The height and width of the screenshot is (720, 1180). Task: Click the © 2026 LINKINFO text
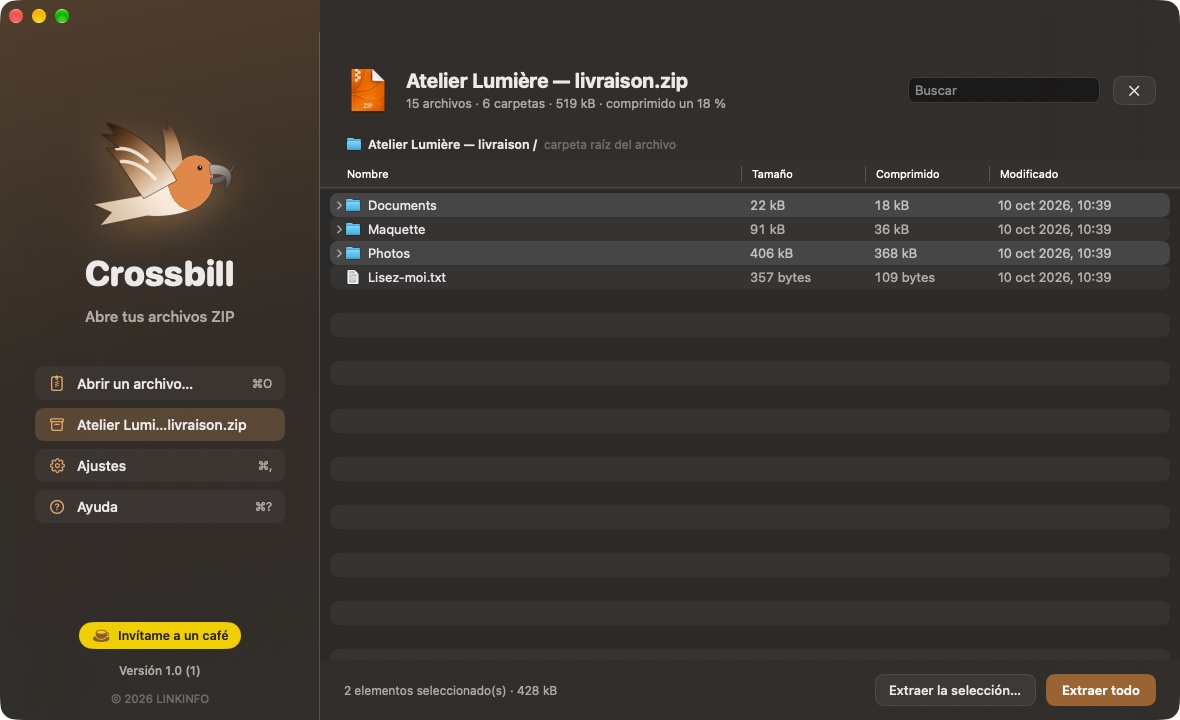tap(160, 699)
